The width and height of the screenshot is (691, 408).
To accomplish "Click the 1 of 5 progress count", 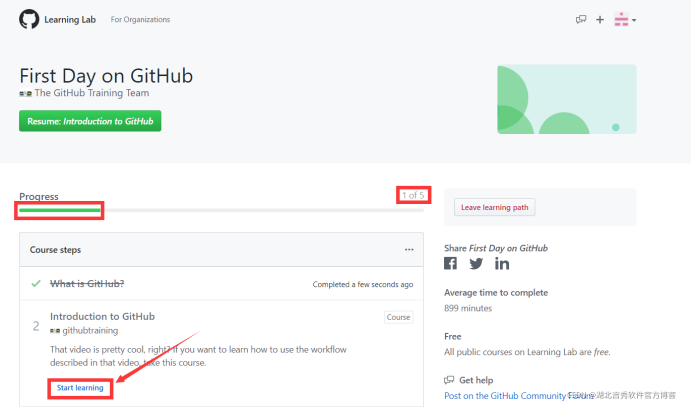I will click(x=413, y=195).
